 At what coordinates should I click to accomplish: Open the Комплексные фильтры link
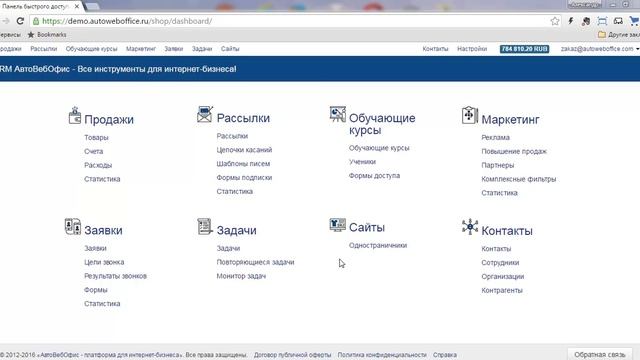519,179
